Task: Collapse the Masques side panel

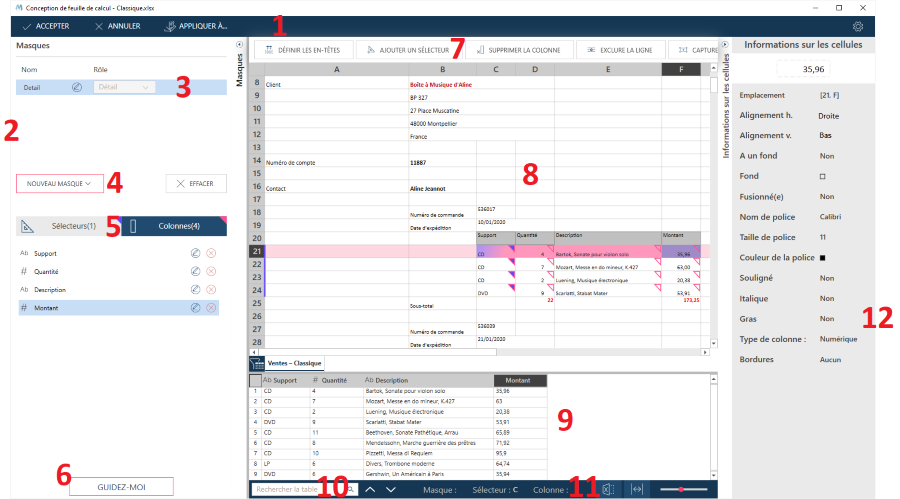Action: point(239,44)
